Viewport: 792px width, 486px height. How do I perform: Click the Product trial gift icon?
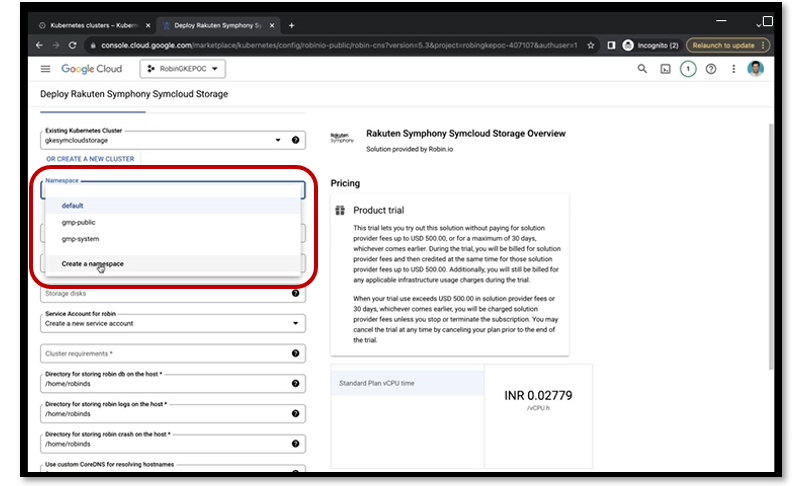[340, 210]
